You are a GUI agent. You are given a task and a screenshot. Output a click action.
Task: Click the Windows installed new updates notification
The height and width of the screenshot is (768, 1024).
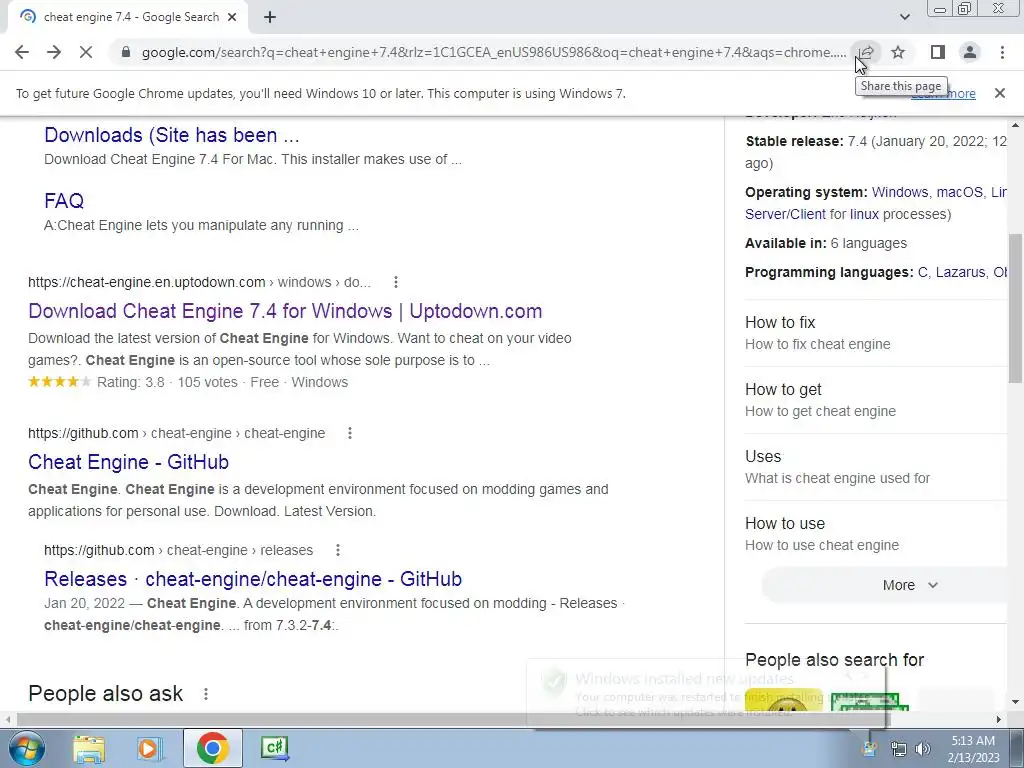[x=705, y=694]
